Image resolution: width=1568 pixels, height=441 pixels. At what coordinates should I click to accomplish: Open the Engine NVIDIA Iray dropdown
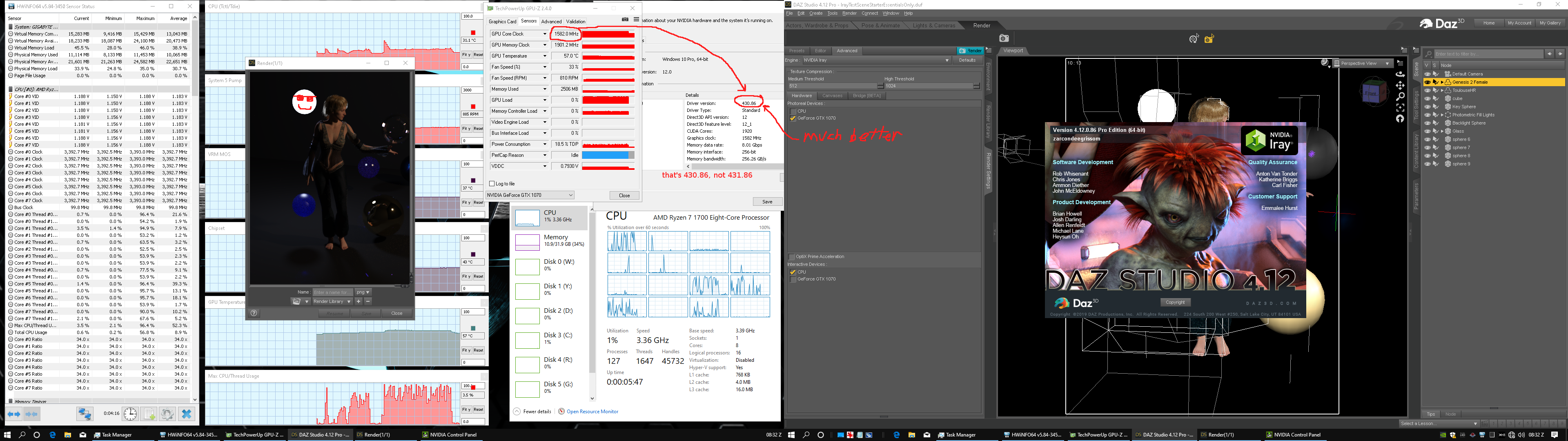[x=877, y=60]
